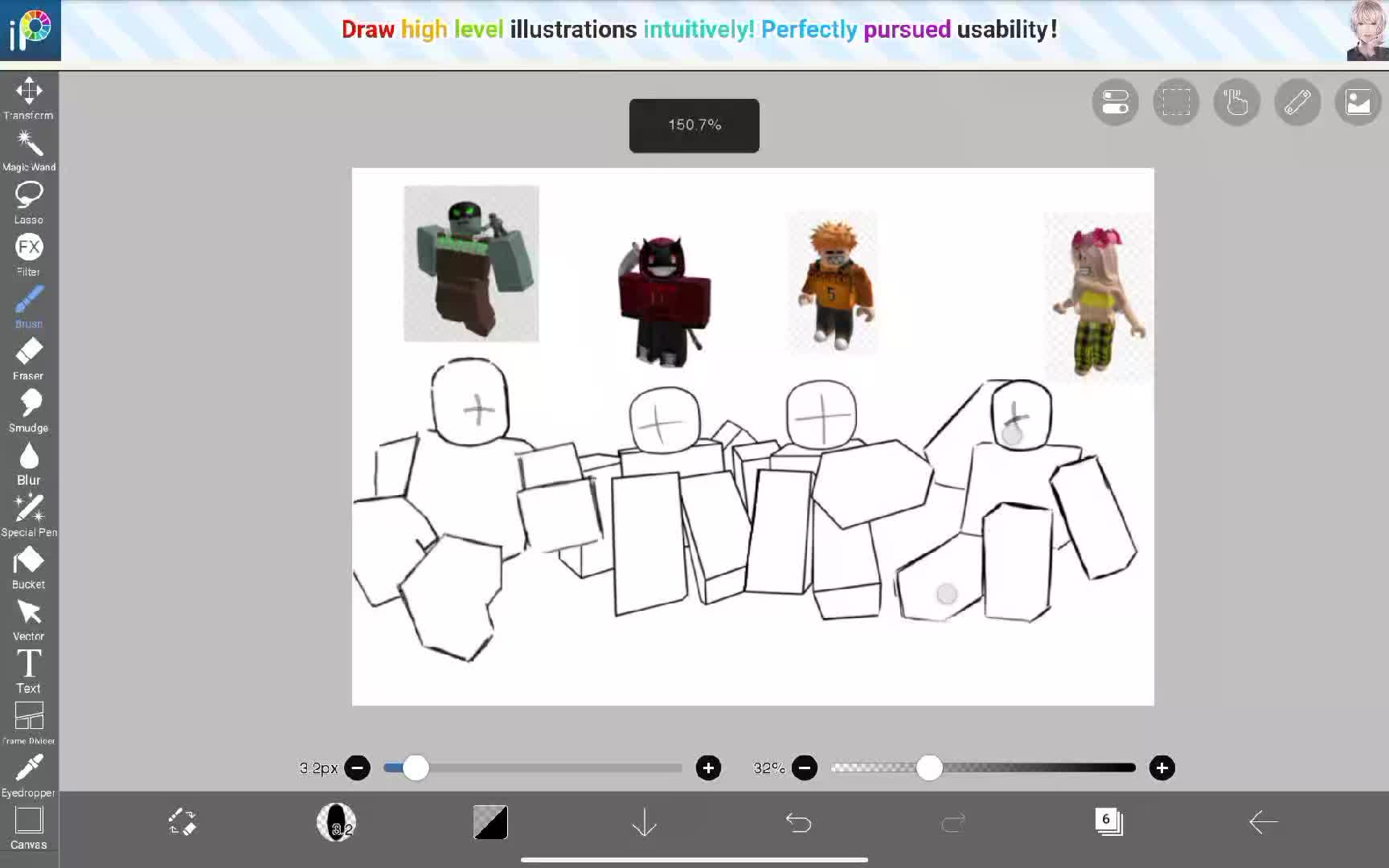The height and width of the screenshot is (868, 1389).
Task: Click the opacity slider track
Action: [x=983, y=768]
